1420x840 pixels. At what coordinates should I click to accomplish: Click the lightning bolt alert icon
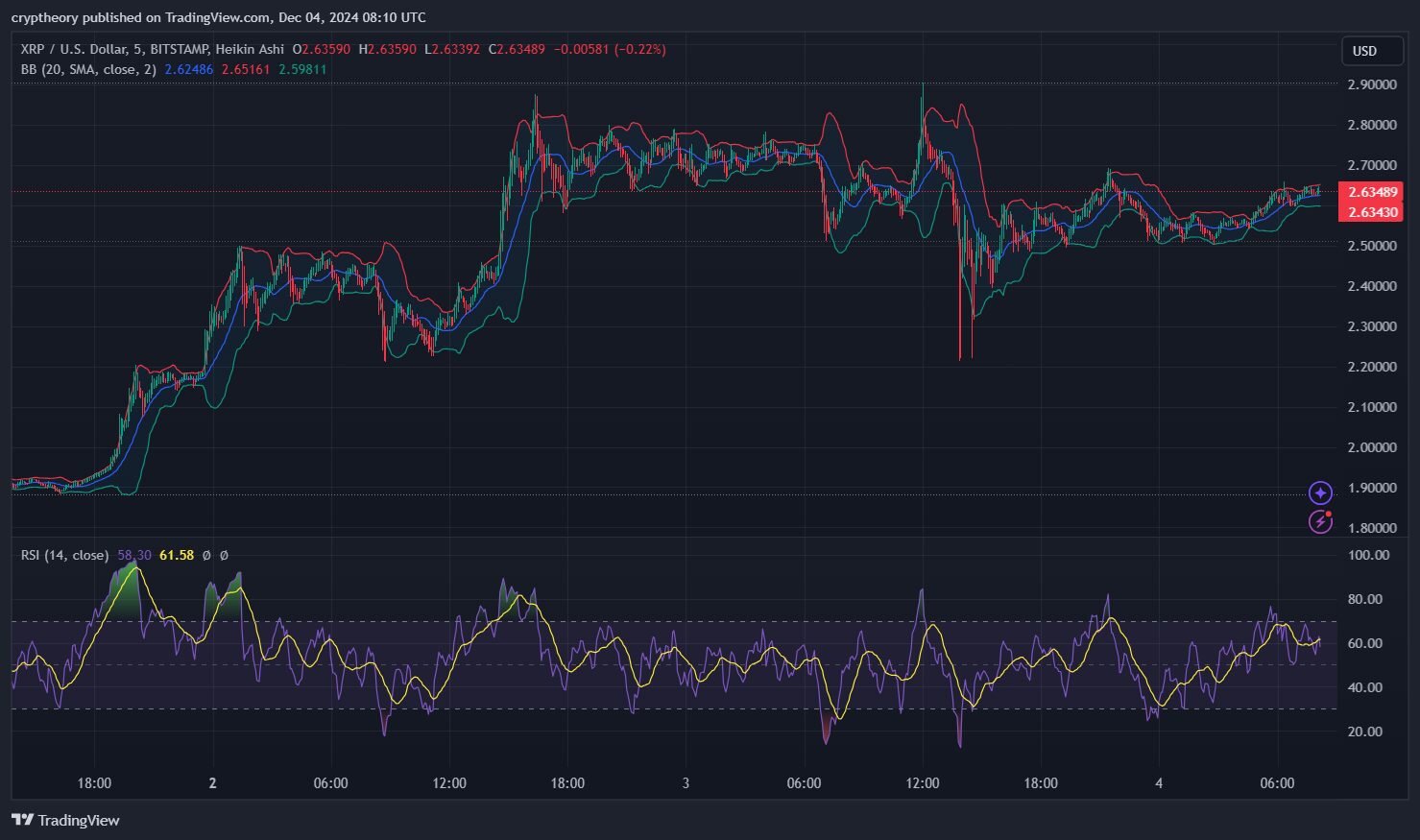point(1320,522)
